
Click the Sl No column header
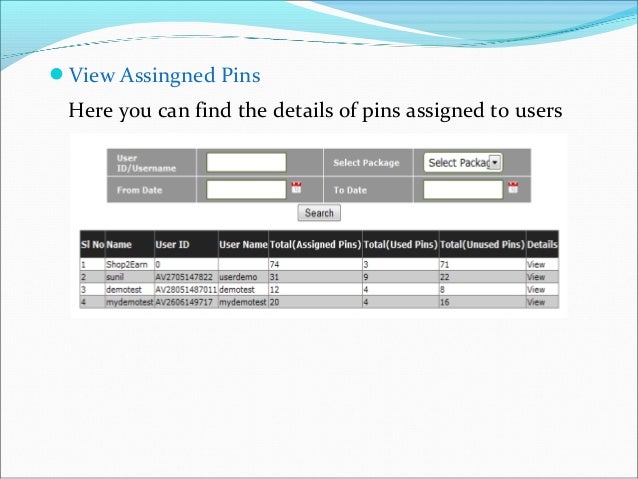[92, 244]
